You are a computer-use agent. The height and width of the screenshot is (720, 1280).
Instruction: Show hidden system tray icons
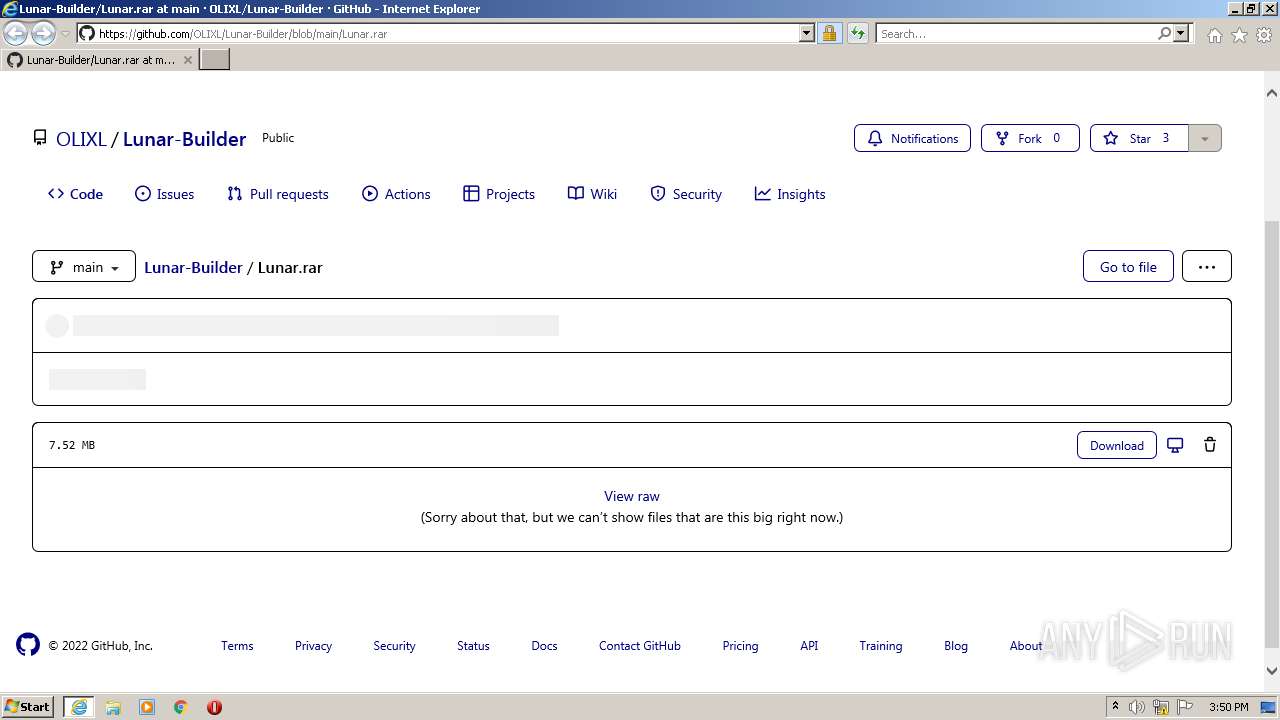[x=1115, y=707]
